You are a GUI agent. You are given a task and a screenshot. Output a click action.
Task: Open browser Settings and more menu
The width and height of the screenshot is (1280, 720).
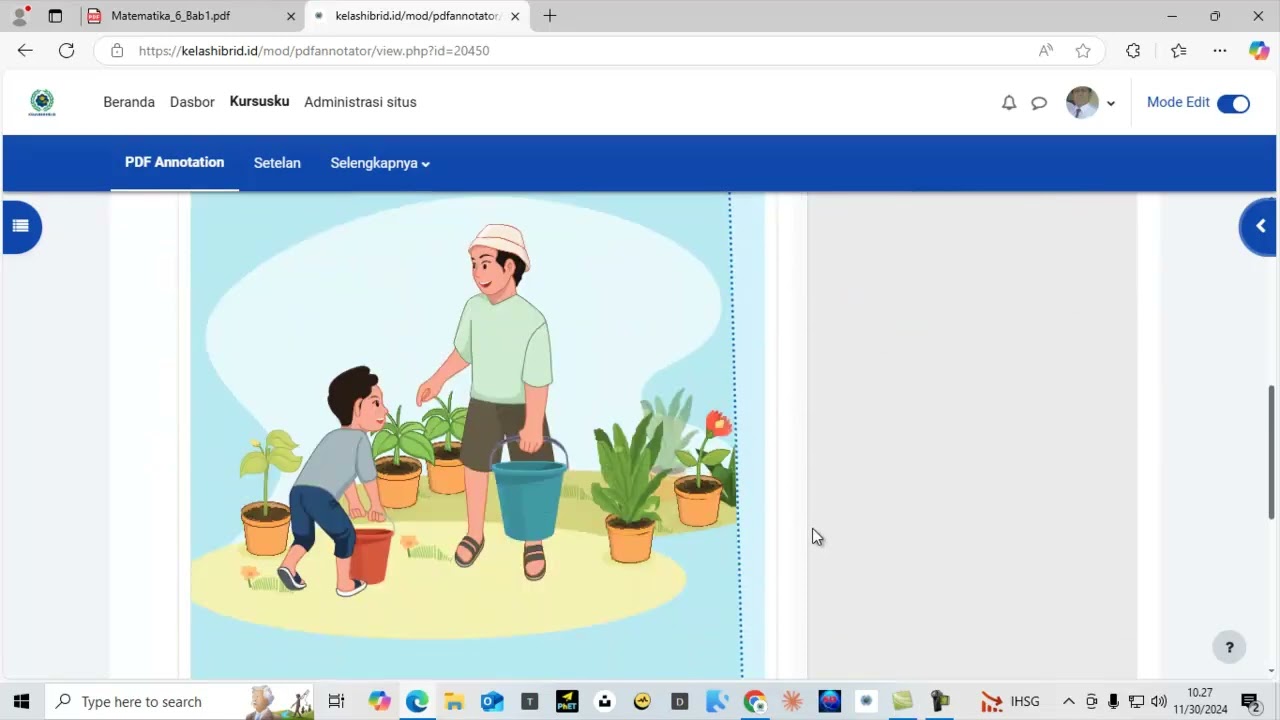pos(1220,50)
